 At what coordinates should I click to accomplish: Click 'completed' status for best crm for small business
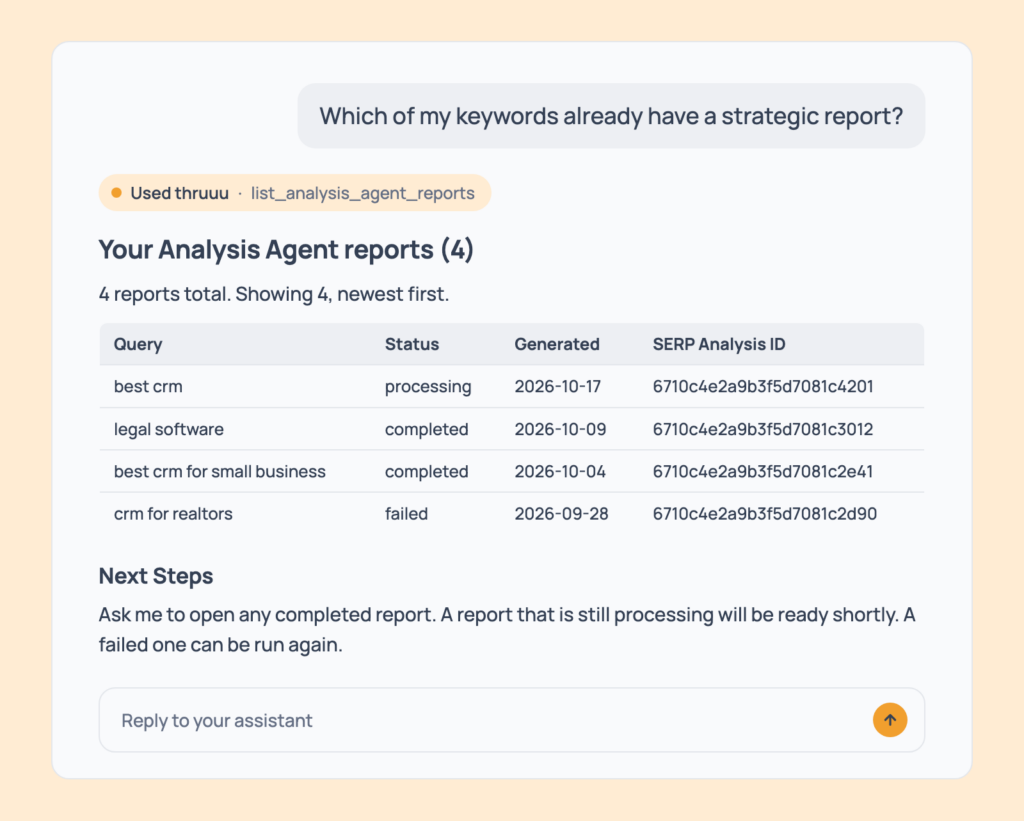point(426,472)
